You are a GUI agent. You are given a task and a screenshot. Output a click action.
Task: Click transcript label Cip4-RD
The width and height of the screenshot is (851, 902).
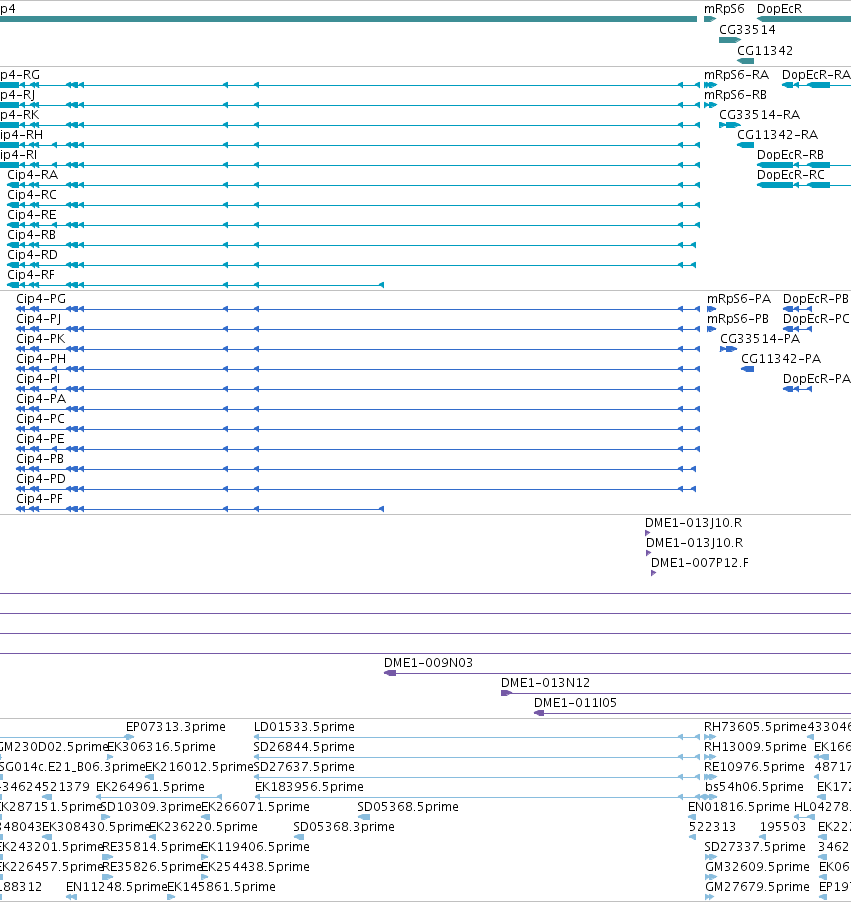[x=32, y=255]
